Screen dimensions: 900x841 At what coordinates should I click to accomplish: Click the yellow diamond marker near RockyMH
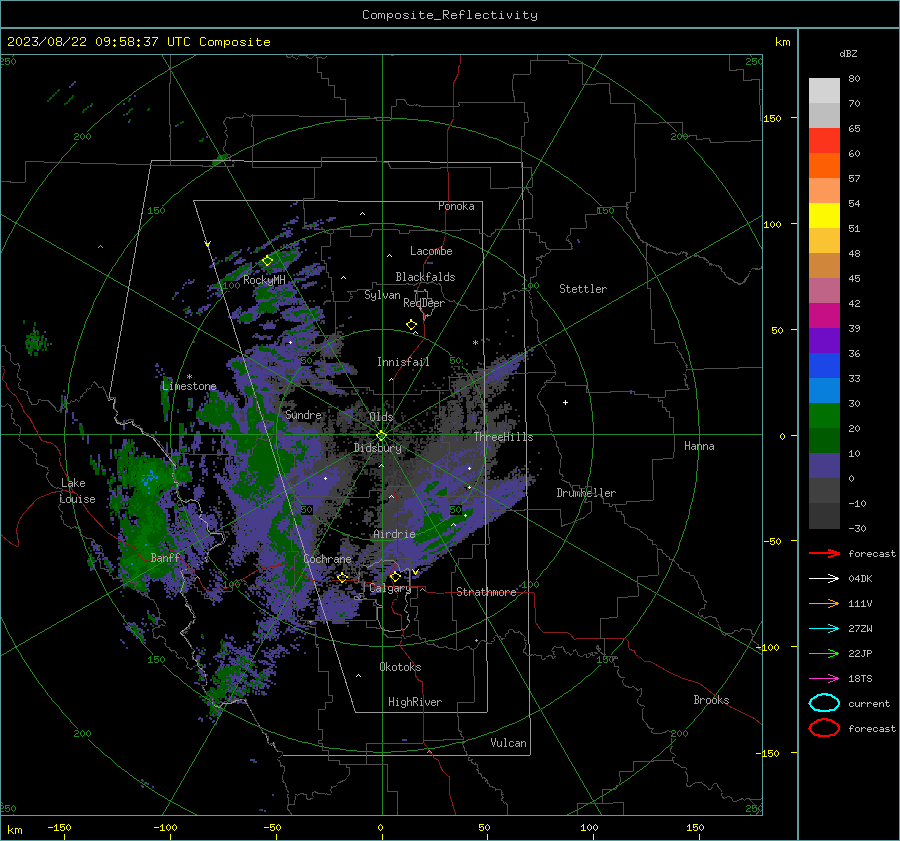(267, 261)
